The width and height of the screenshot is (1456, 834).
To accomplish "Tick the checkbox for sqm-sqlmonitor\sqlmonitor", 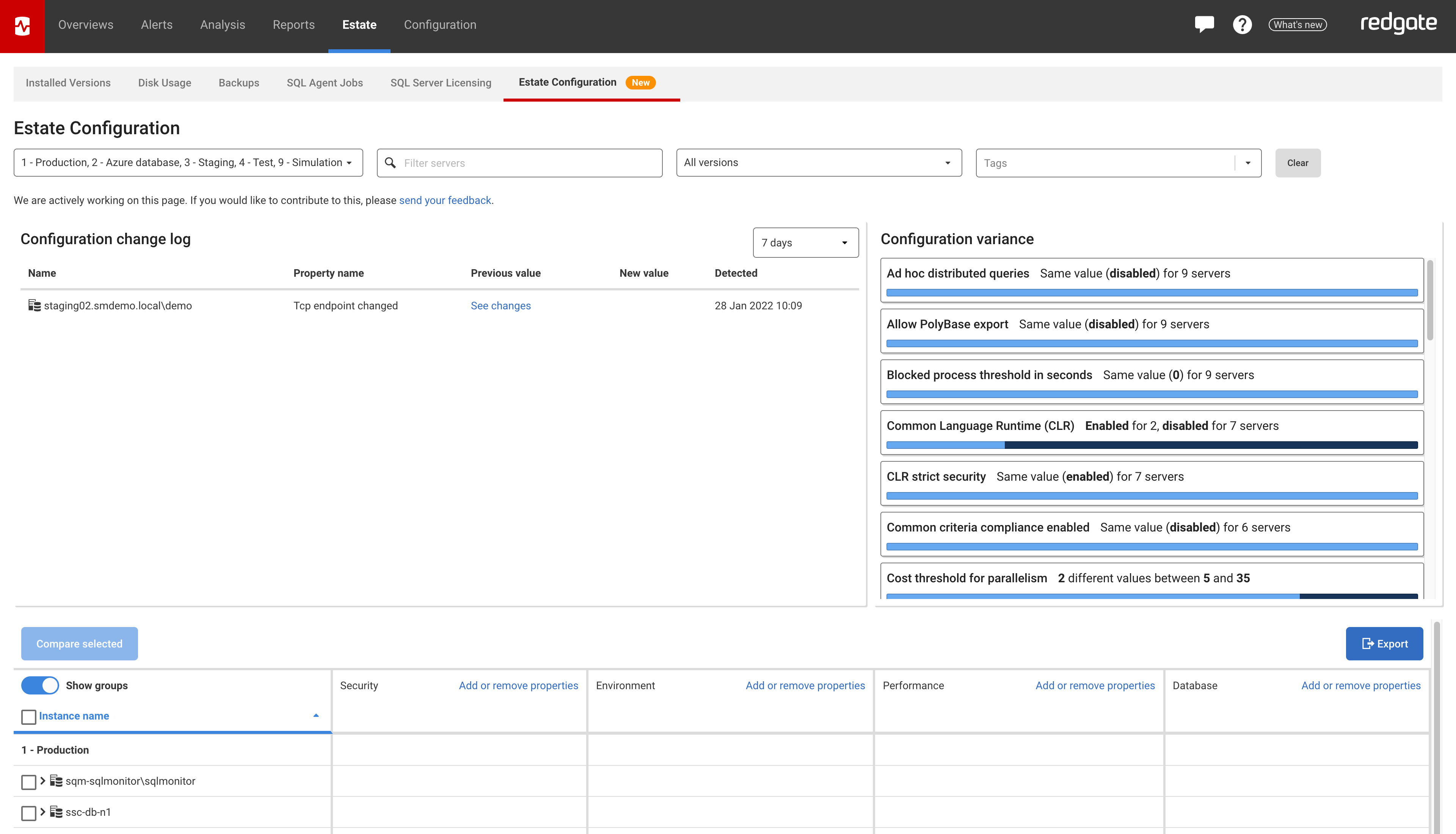I will (x=29, y=782).
